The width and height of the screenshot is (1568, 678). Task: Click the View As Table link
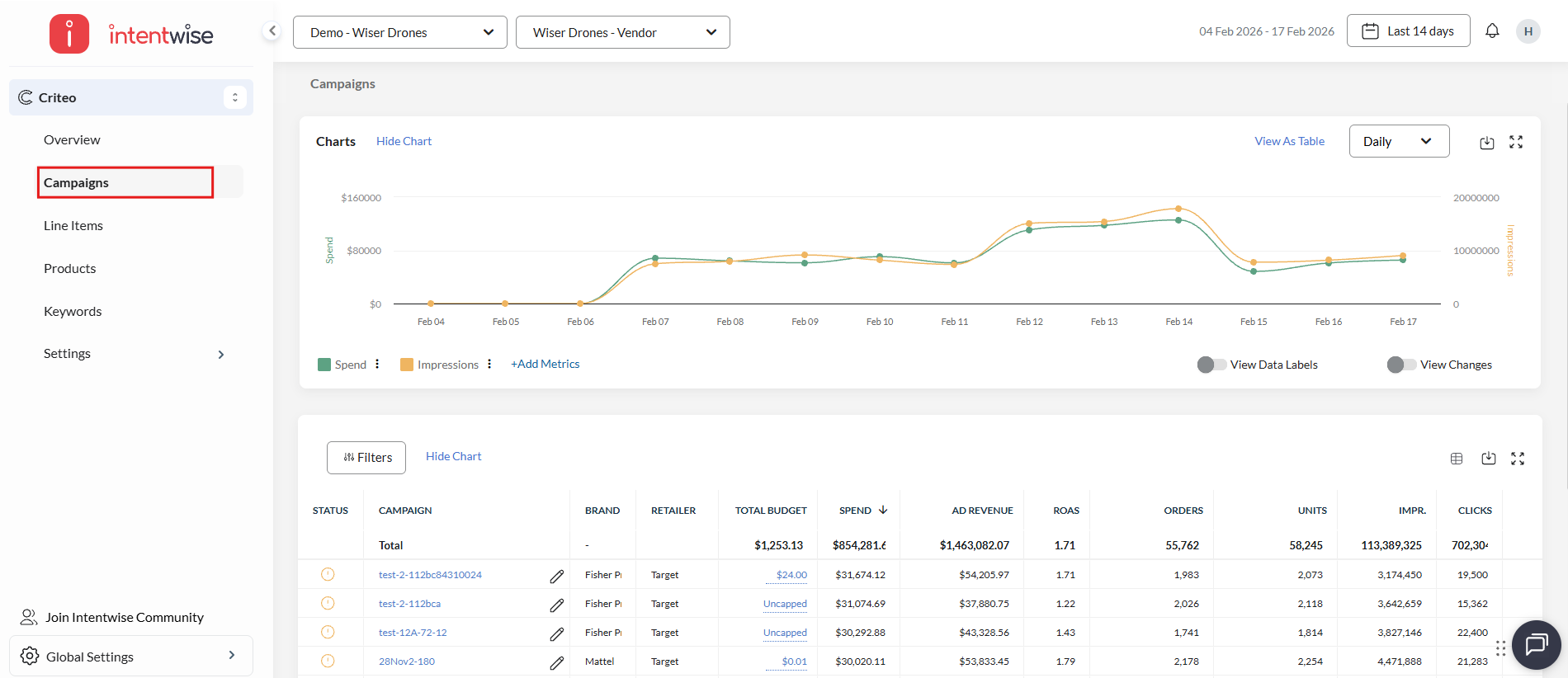(1289, 141)
